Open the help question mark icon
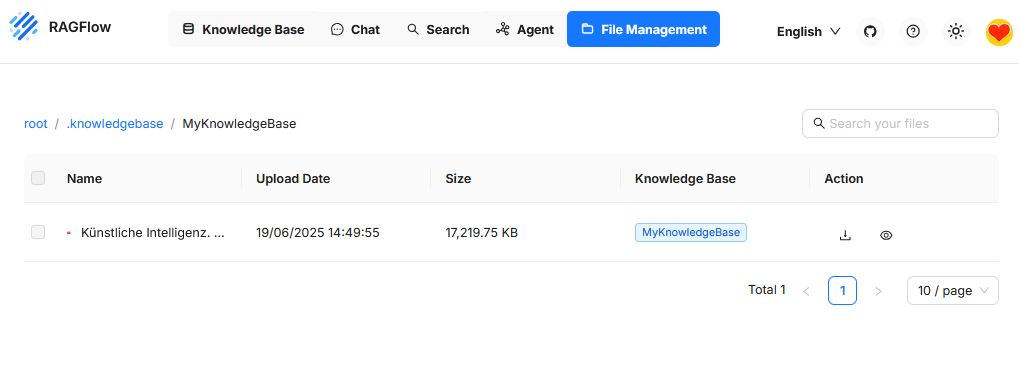Image resolution: width=1019 pixels, height=365 pixels. point(913,31)
